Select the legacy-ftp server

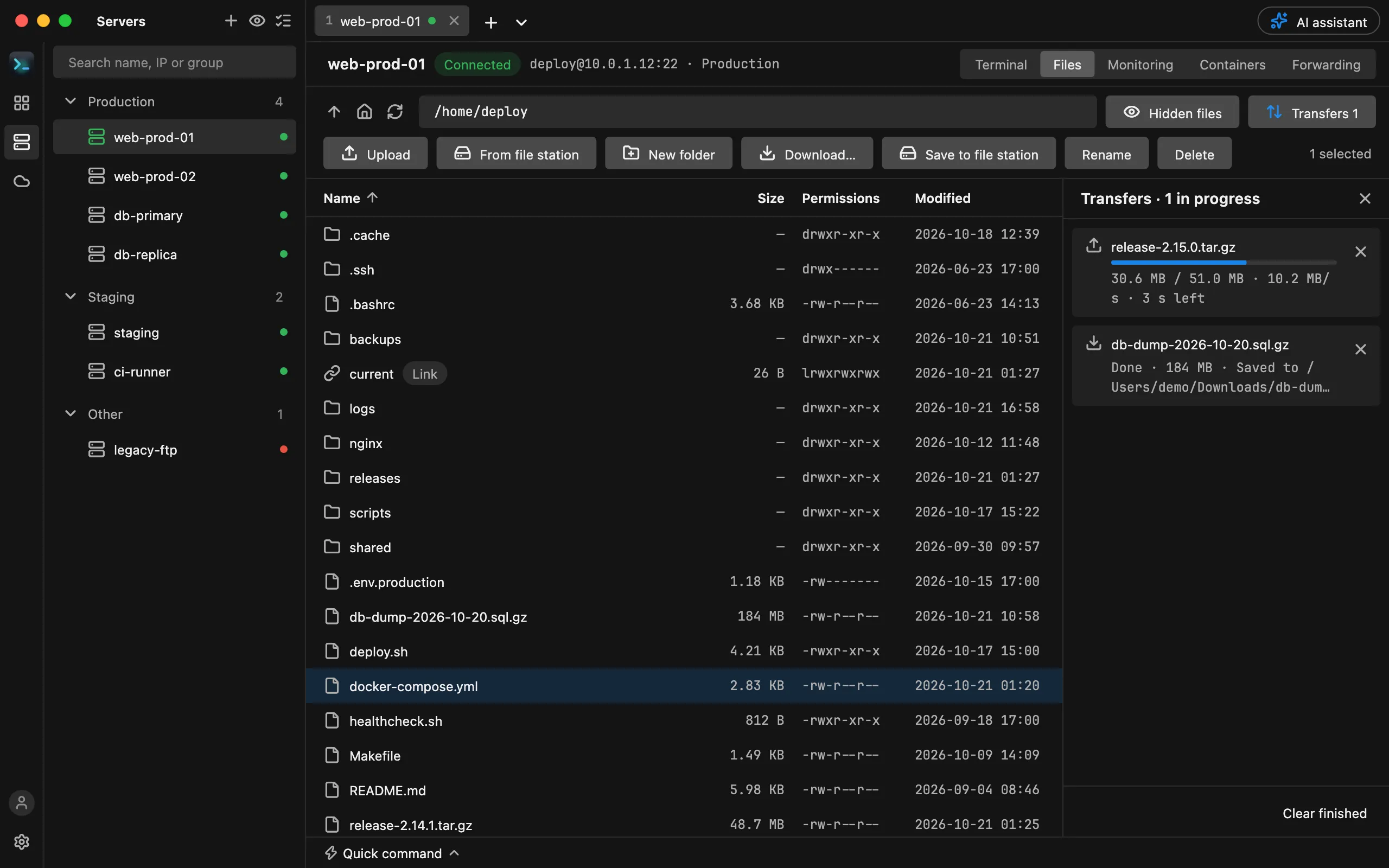175,450
